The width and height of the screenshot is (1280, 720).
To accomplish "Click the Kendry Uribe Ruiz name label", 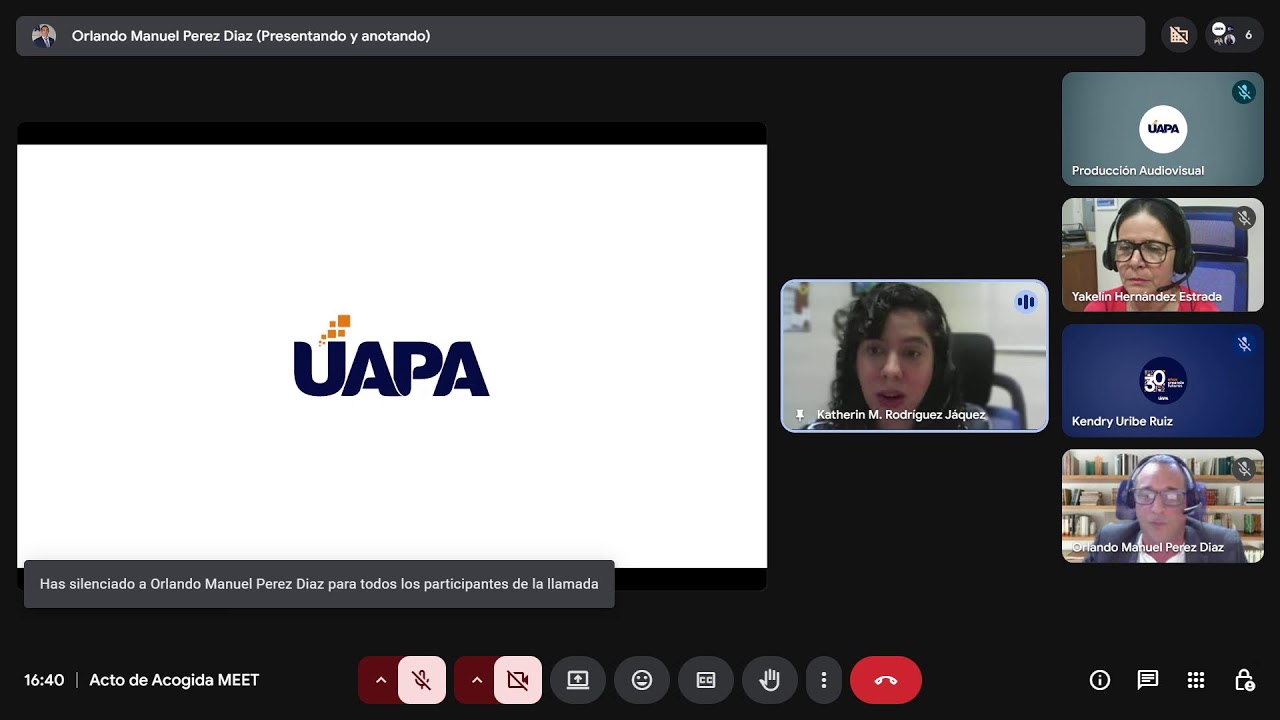I will point(1122,422).
